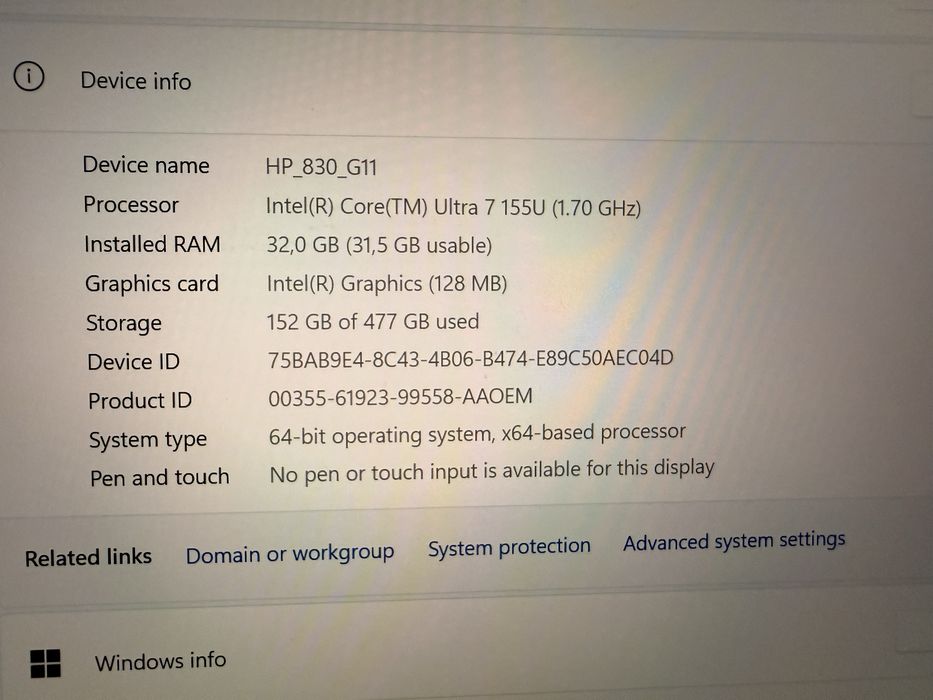Expand the Device info section header
Image resolution: width=933 pixels, height=700 pixels.
466,80
